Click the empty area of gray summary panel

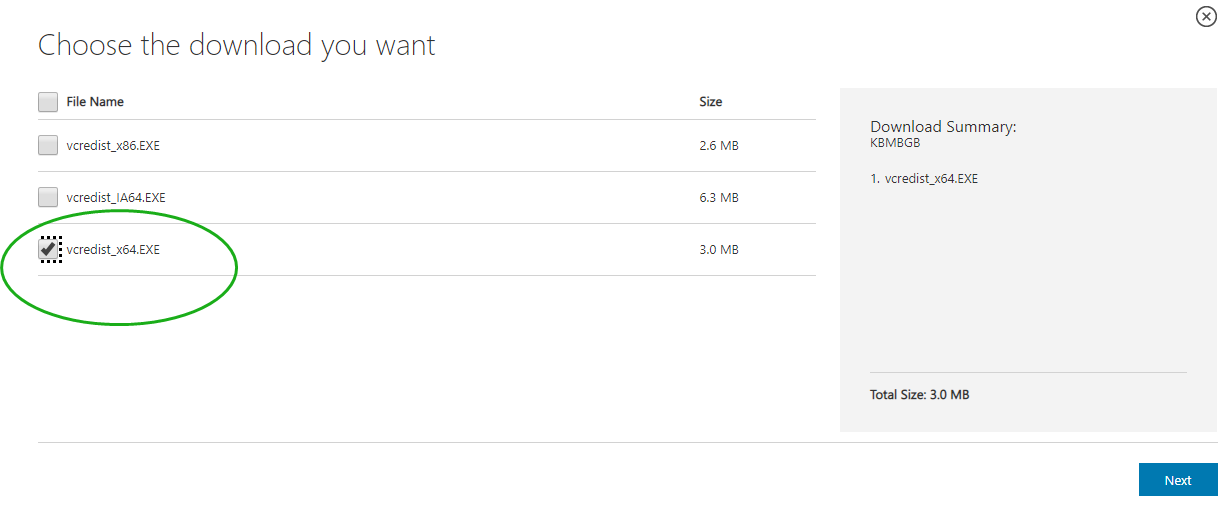1028,280
